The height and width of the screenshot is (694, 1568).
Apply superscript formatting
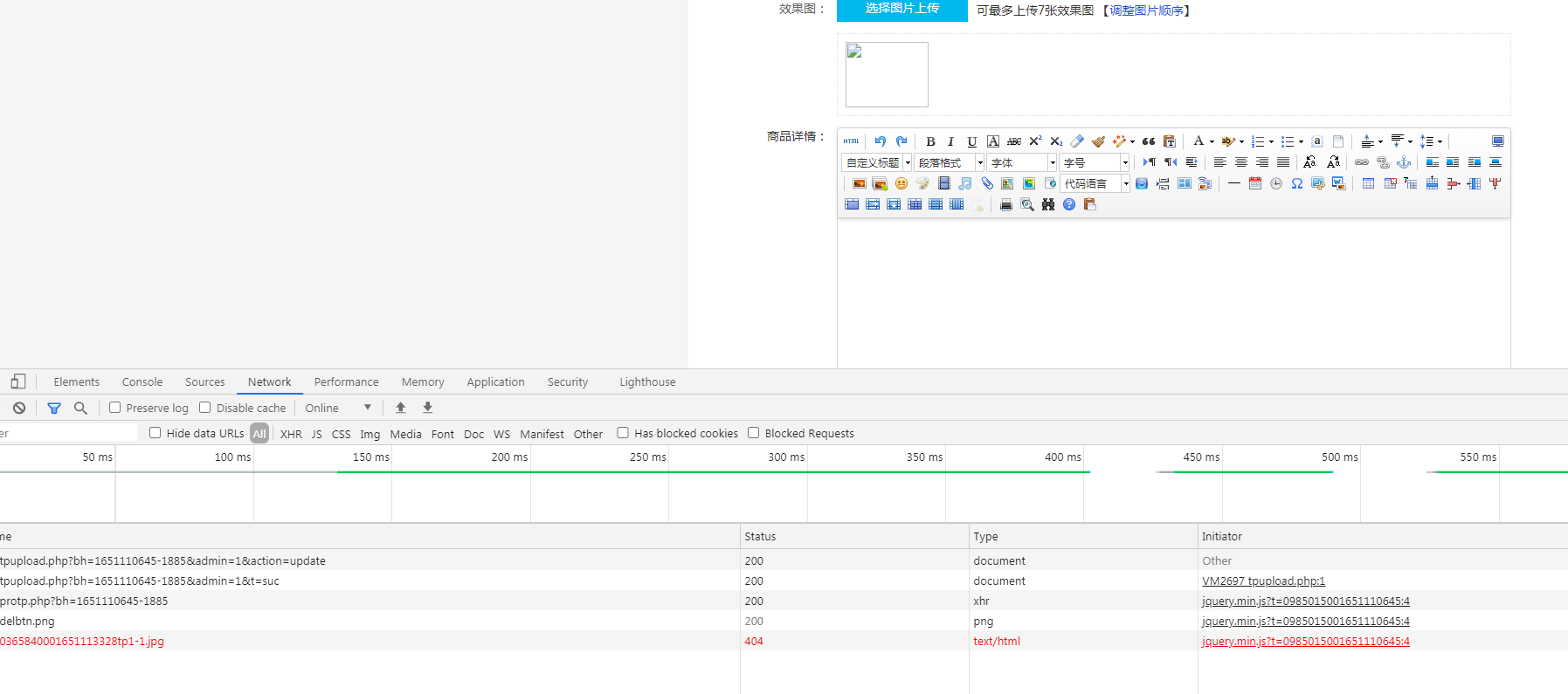(1035, 141)
